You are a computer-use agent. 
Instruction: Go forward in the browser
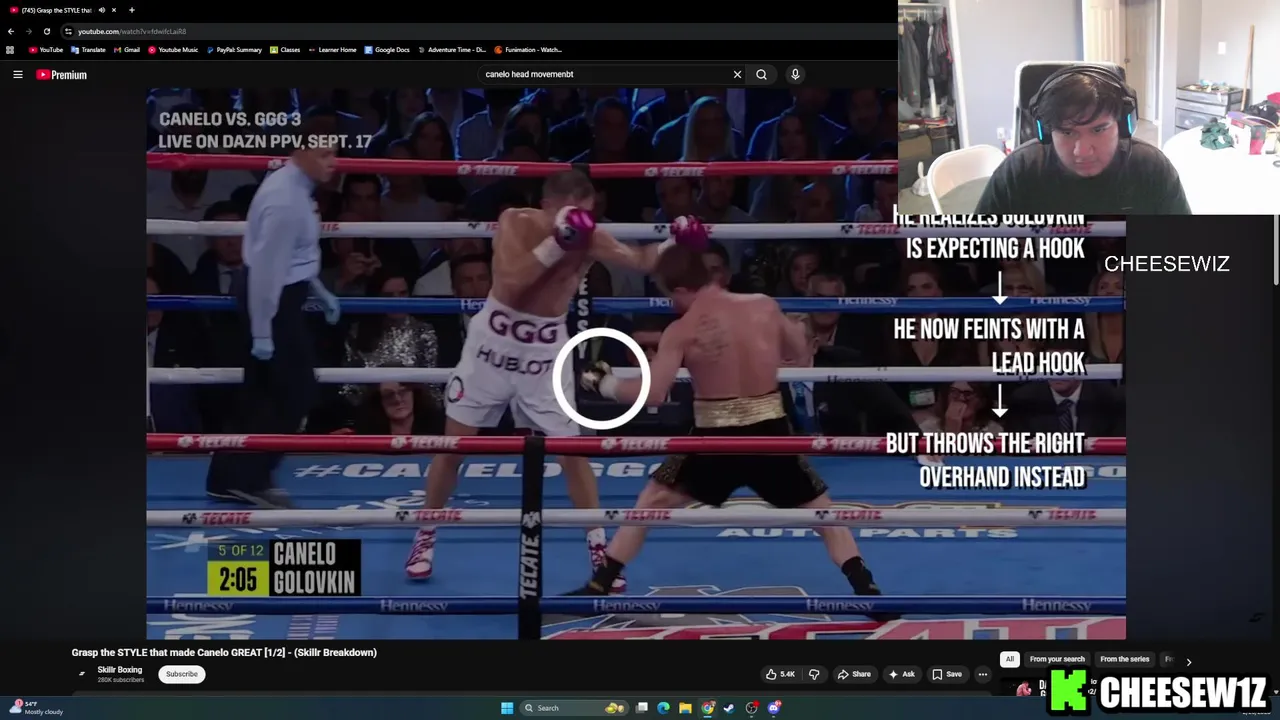pyautogui.click(x=28, y=31)
